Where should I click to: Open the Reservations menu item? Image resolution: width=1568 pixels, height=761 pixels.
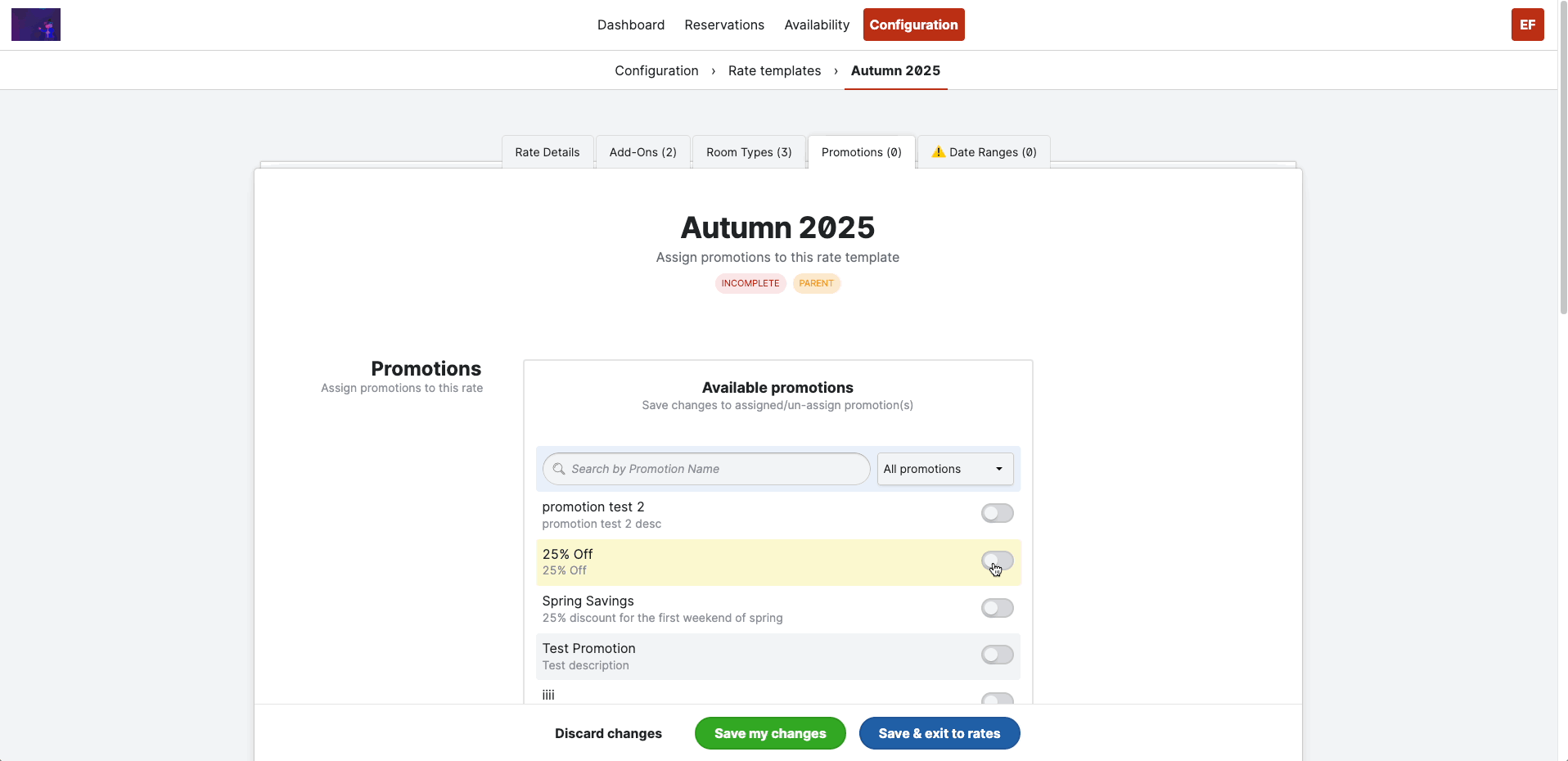pos(724,25)
